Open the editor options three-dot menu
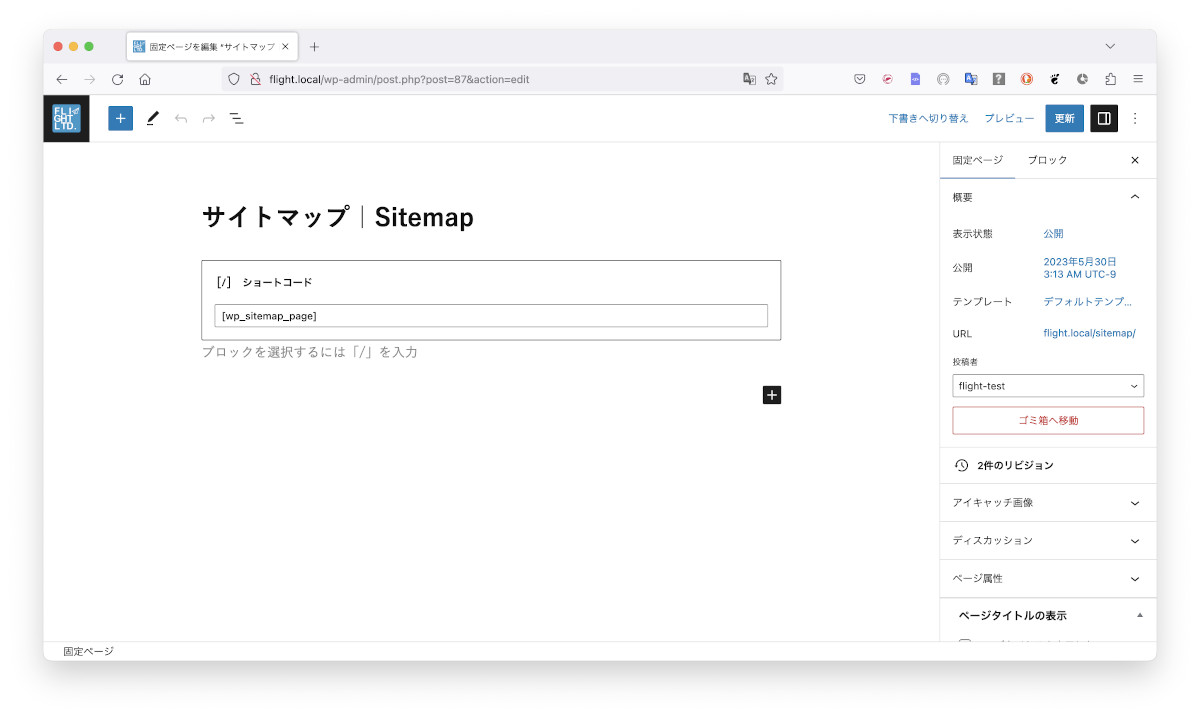Viewport: 1200px width, 718px height. 1135,118
